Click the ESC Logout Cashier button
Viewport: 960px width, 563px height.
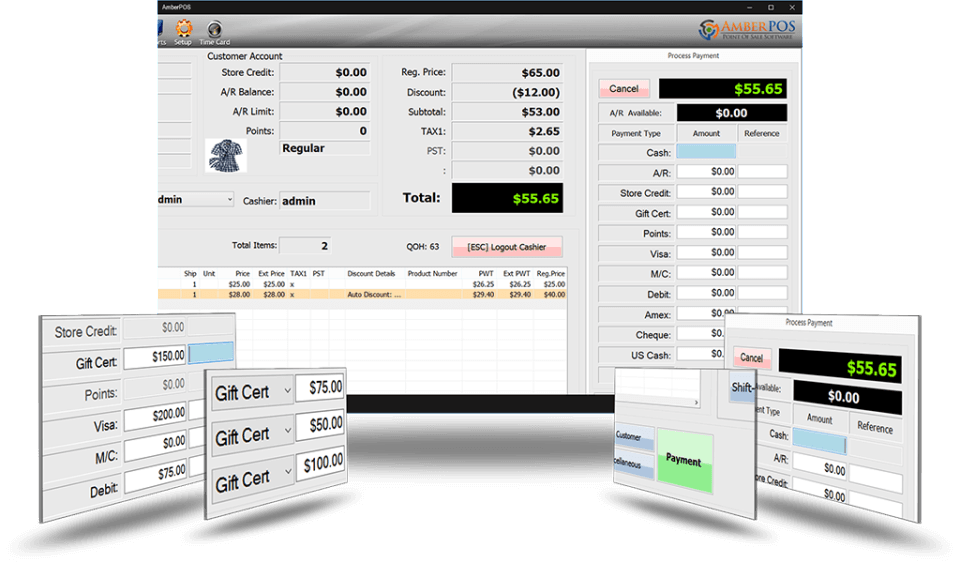pyautogui.click(x=507, y=247)
